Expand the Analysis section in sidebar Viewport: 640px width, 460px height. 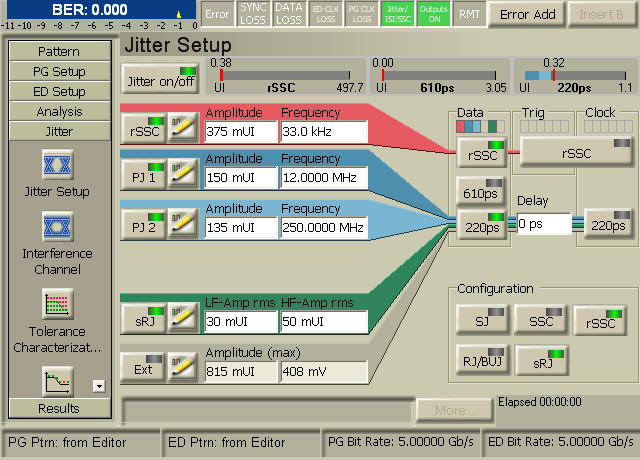(59, 112)
